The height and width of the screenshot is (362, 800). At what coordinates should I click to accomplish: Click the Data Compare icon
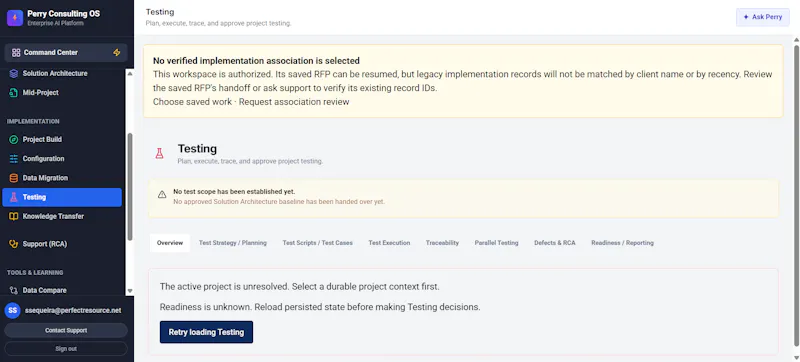click(14, 290)
